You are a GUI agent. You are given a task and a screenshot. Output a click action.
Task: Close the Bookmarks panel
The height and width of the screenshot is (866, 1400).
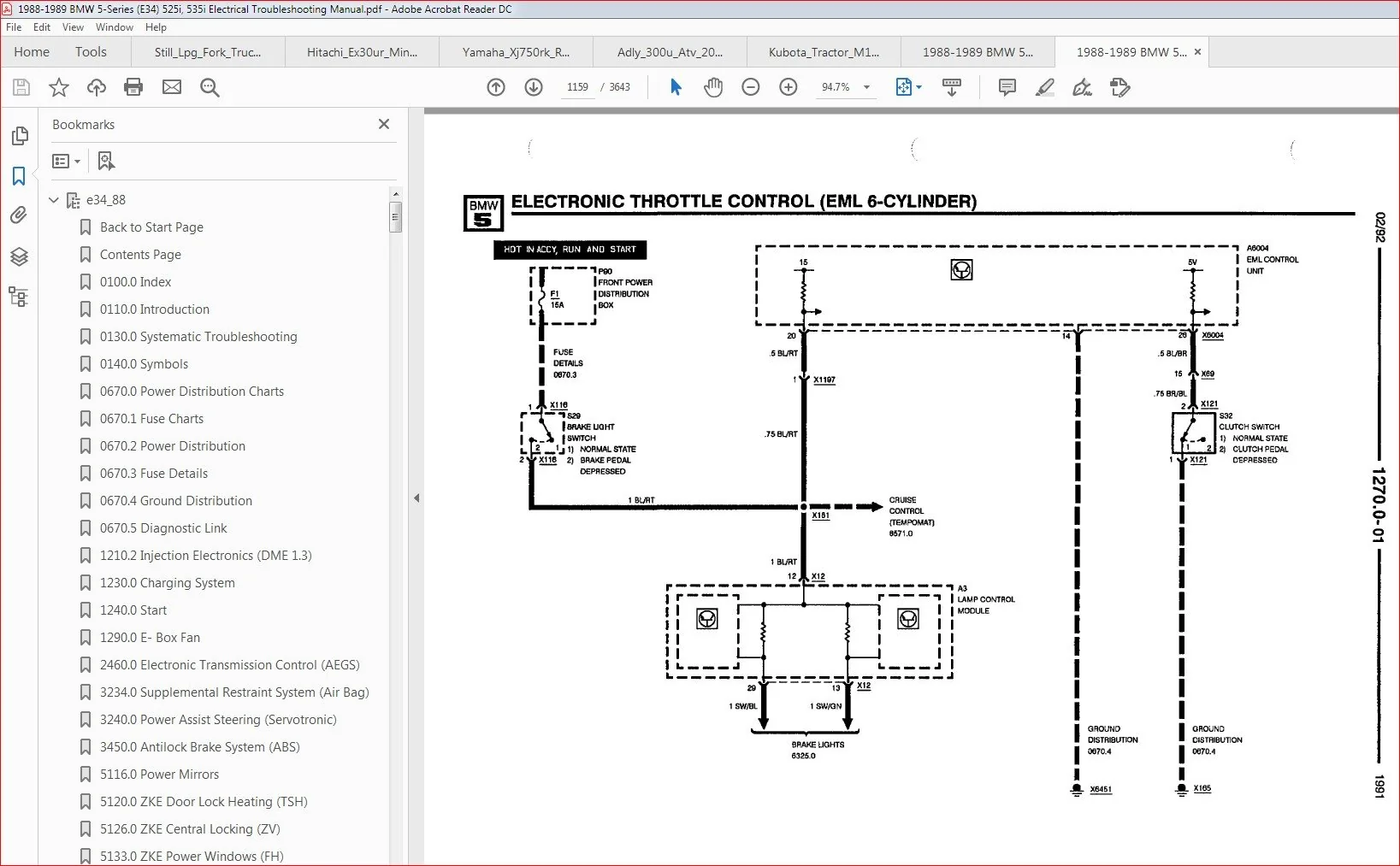[x=384, y=124]
